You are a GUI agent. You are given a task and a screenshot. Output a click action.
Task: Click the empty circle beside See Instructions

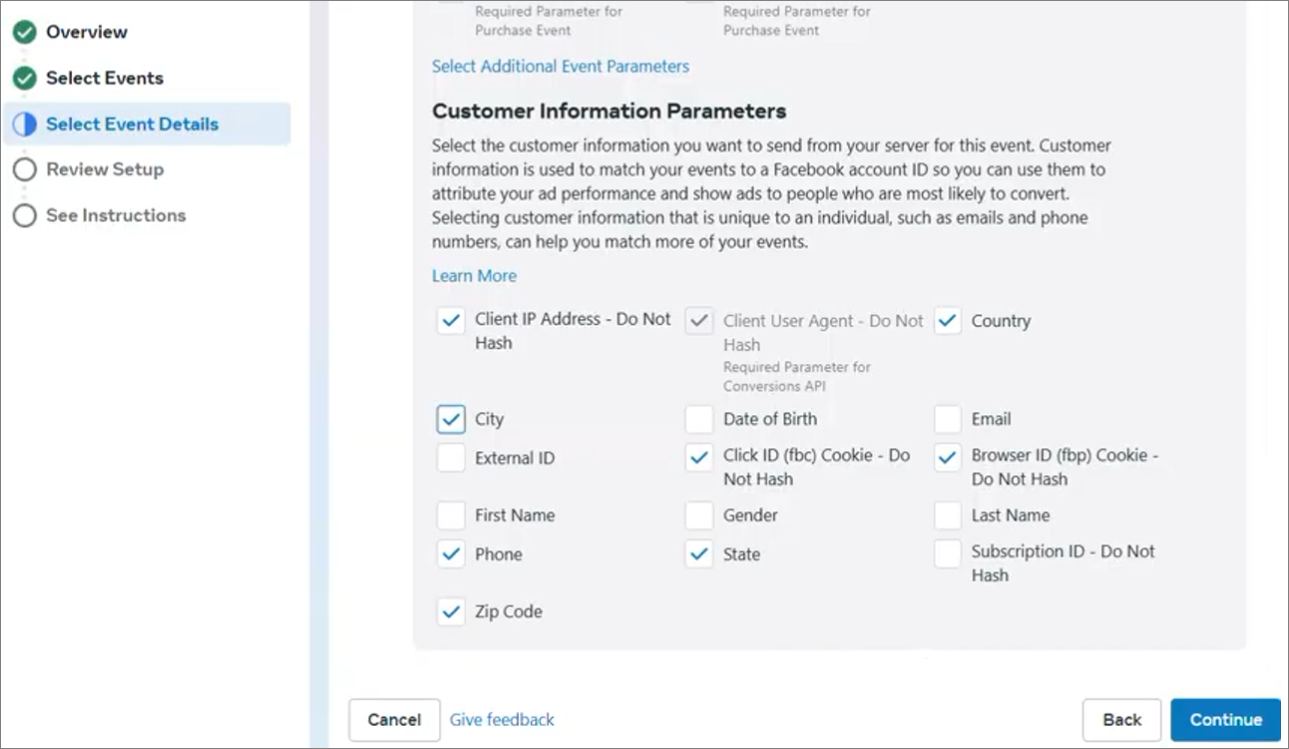(x=24, y=215)
